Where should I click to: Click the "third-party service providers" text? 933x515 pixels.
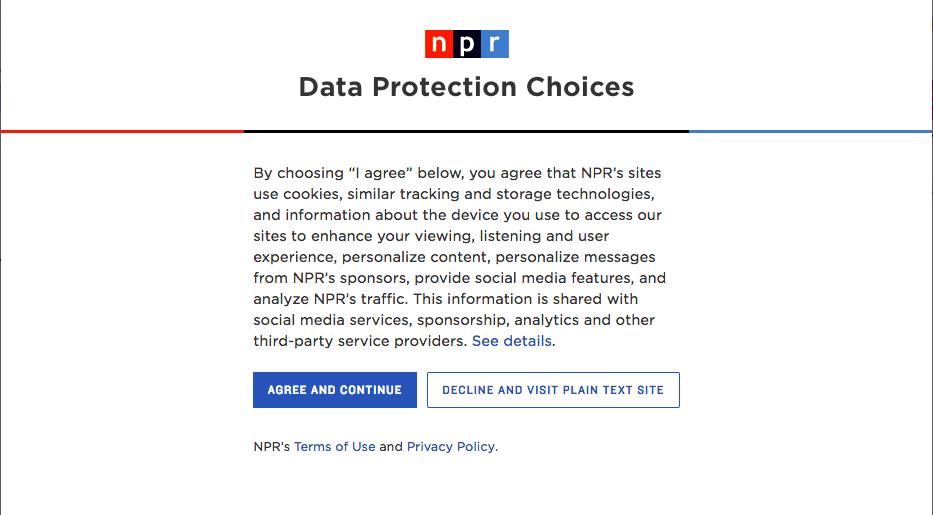click(x=360, y=341)
